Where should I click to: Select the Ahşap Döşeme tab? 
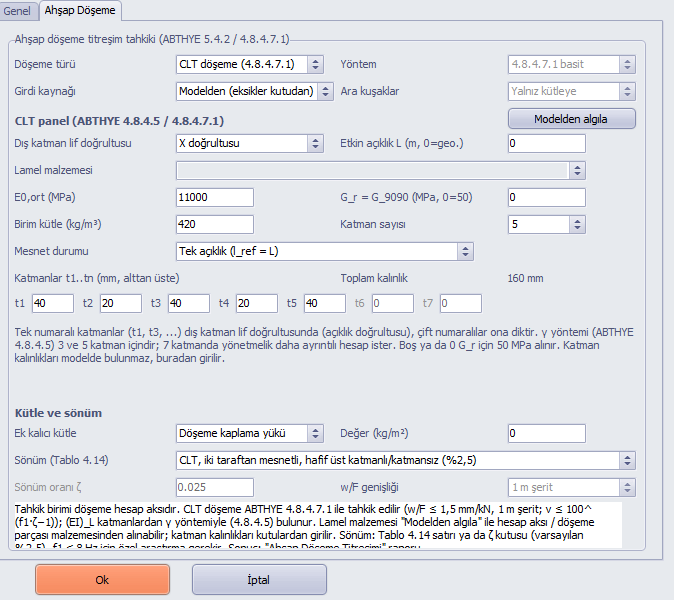tap(80, 10)
